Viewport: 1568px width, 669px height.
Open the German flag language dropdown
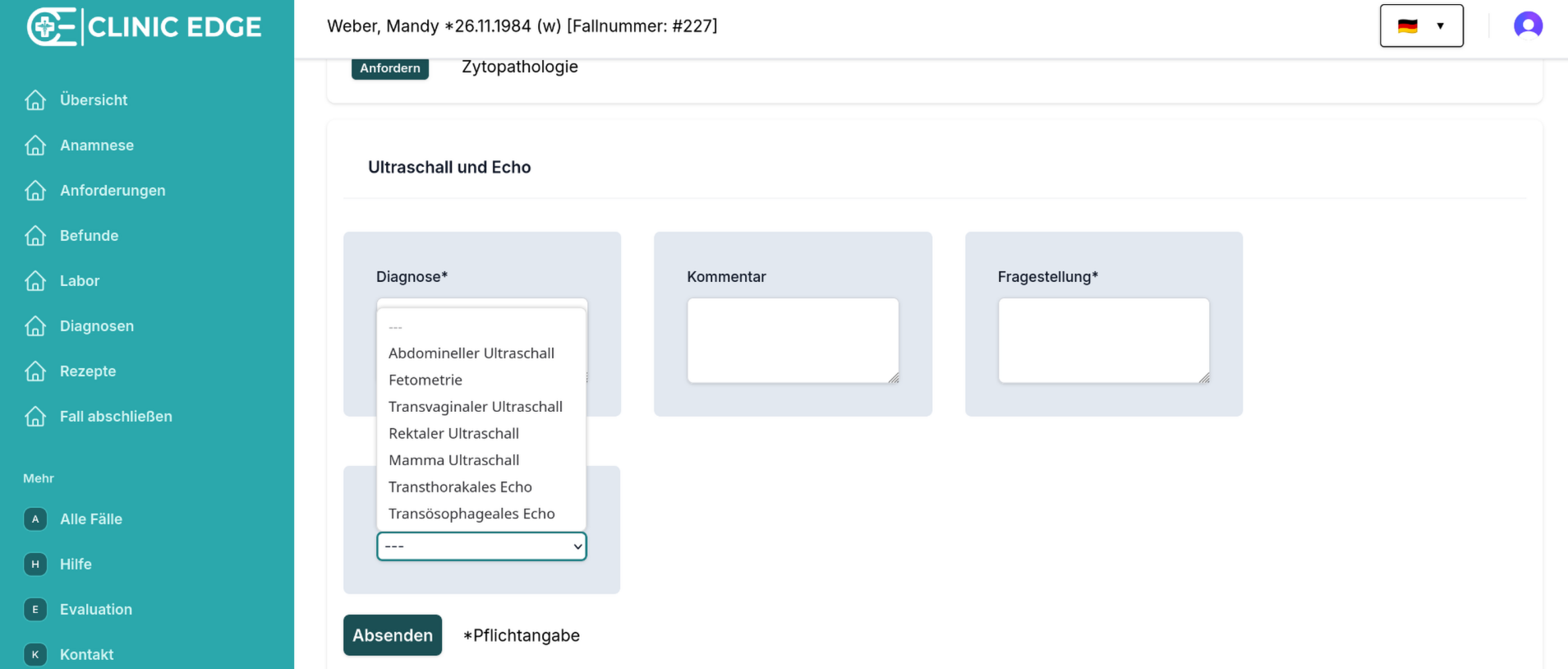click(1421, 25)
